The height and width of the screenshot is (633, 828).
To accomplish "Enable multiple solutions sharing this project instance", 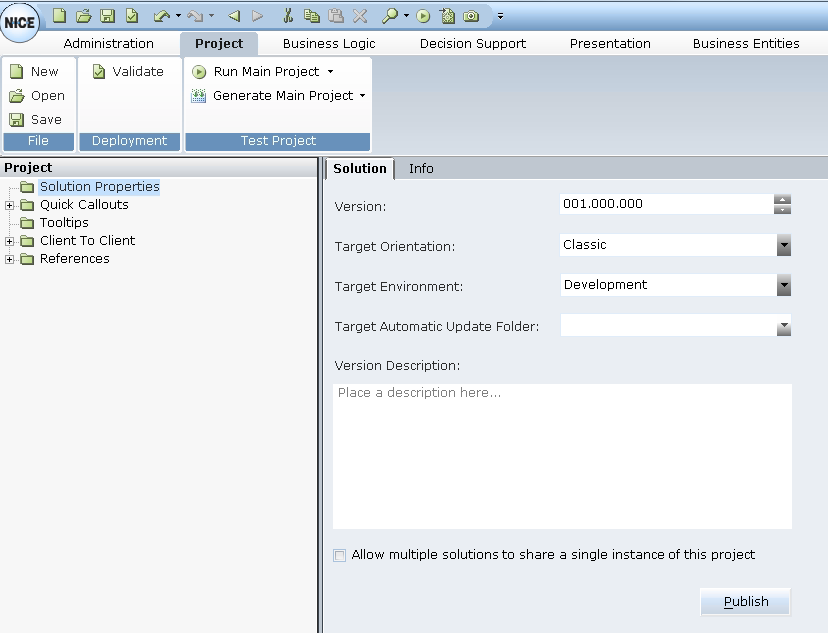I will [x=339, y=555].
